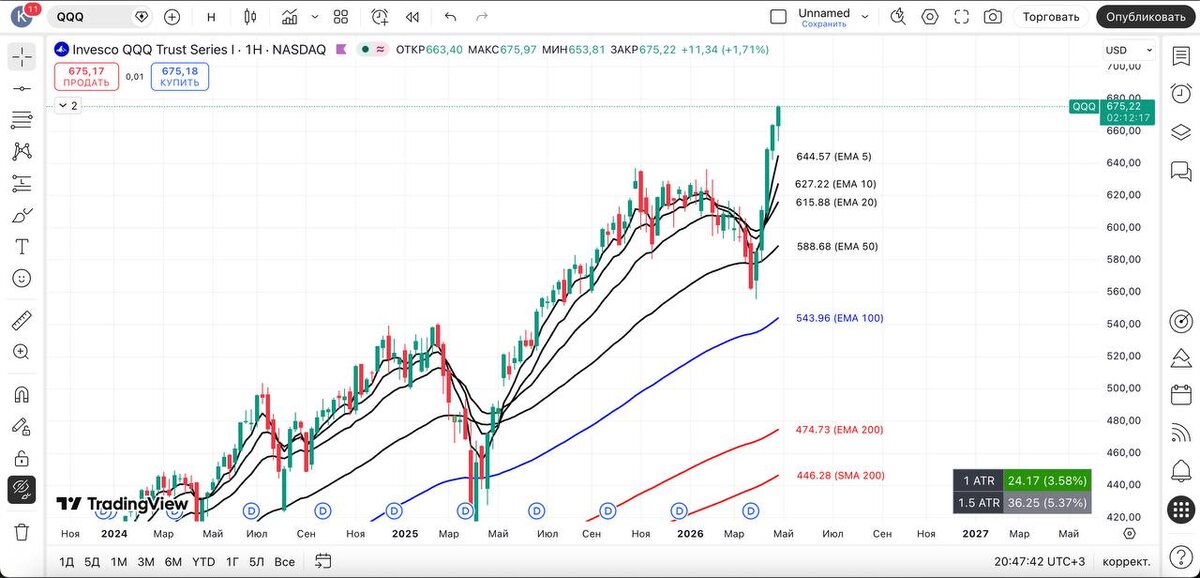Select the 5Д time range
Image resolution: width=1200 pixels, height=578 pixels.
(x=92, y=562)
